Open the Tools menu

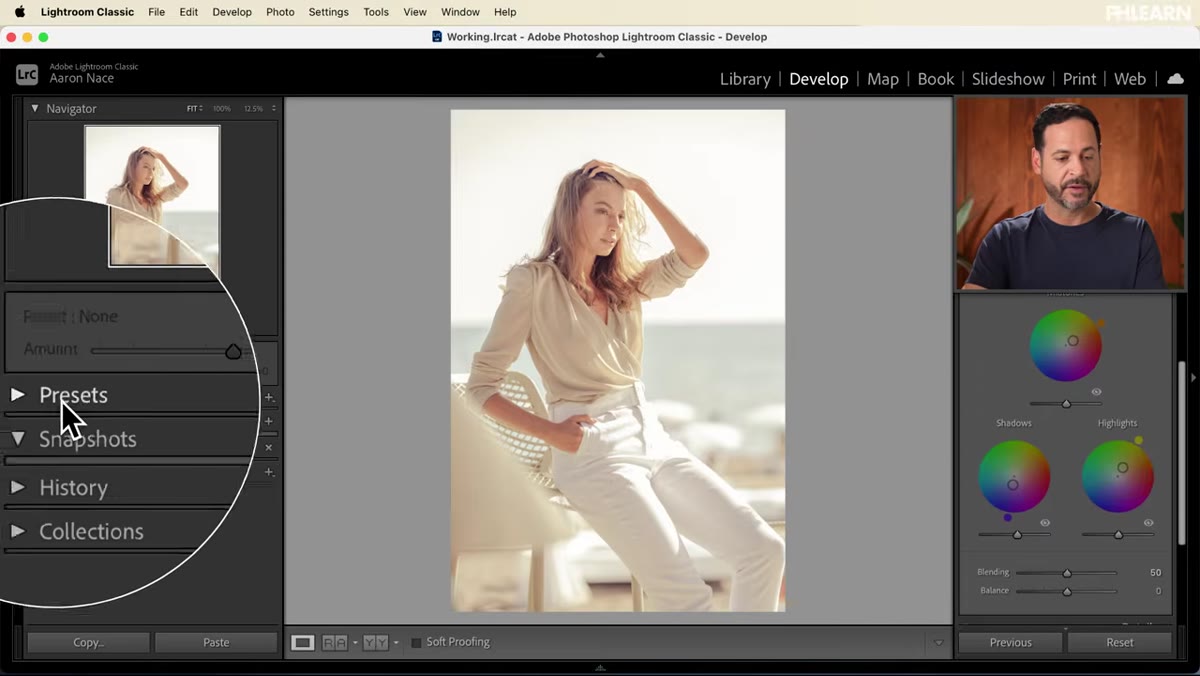[x=376, y=12]
